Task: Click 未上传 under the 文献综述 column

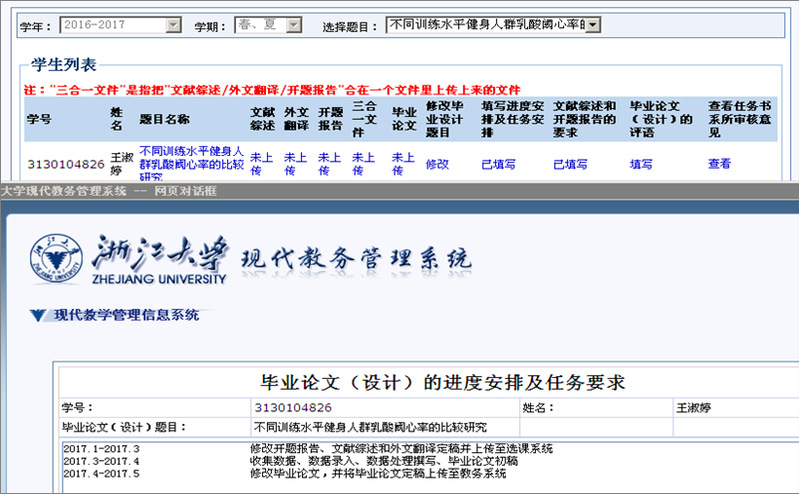Action: point(260,163)
